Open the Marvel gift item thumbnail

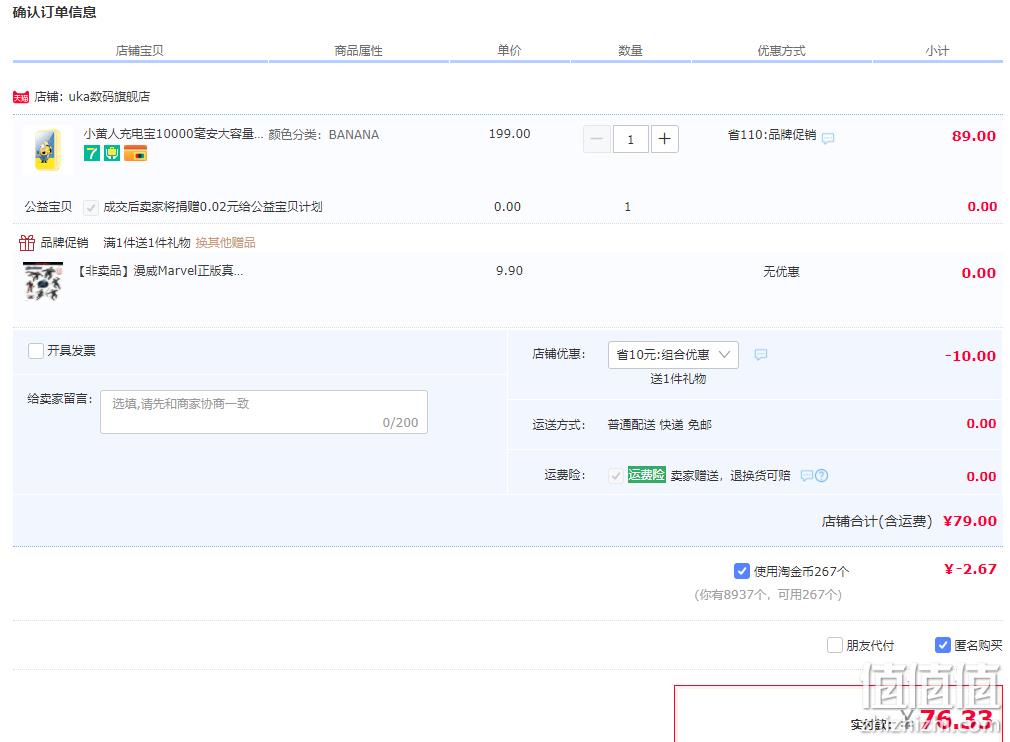[x=43, y=281]
